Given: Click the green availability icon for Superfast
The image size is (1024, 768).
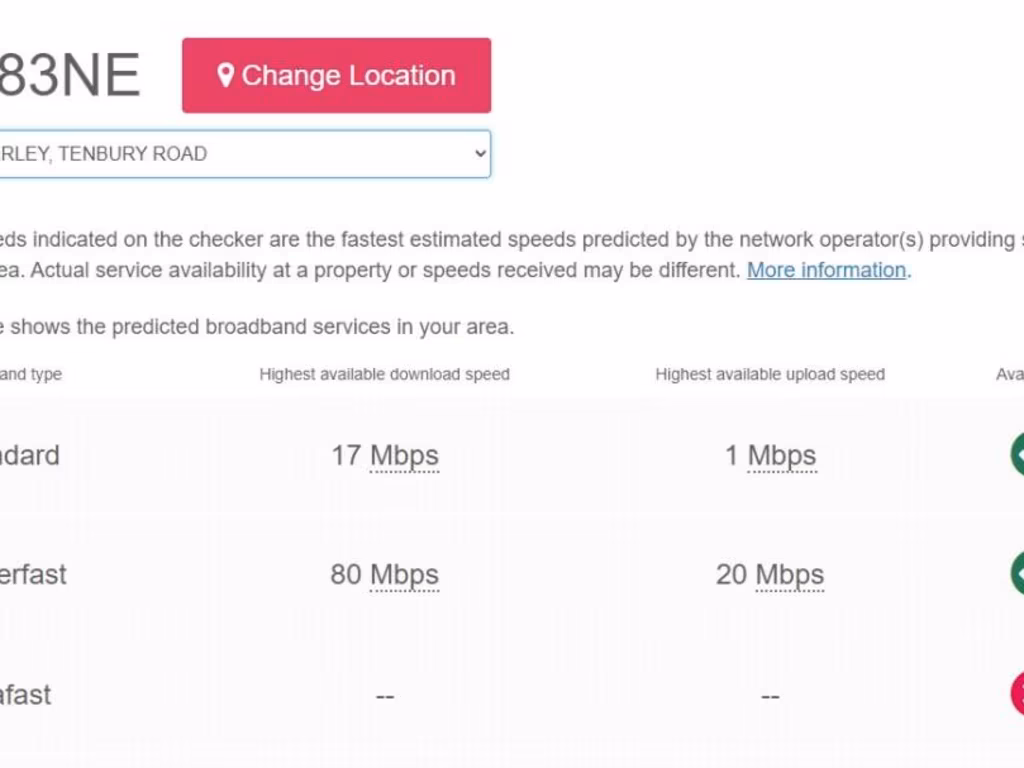Looking at the screenshot, I should (x=1016, y=574).
